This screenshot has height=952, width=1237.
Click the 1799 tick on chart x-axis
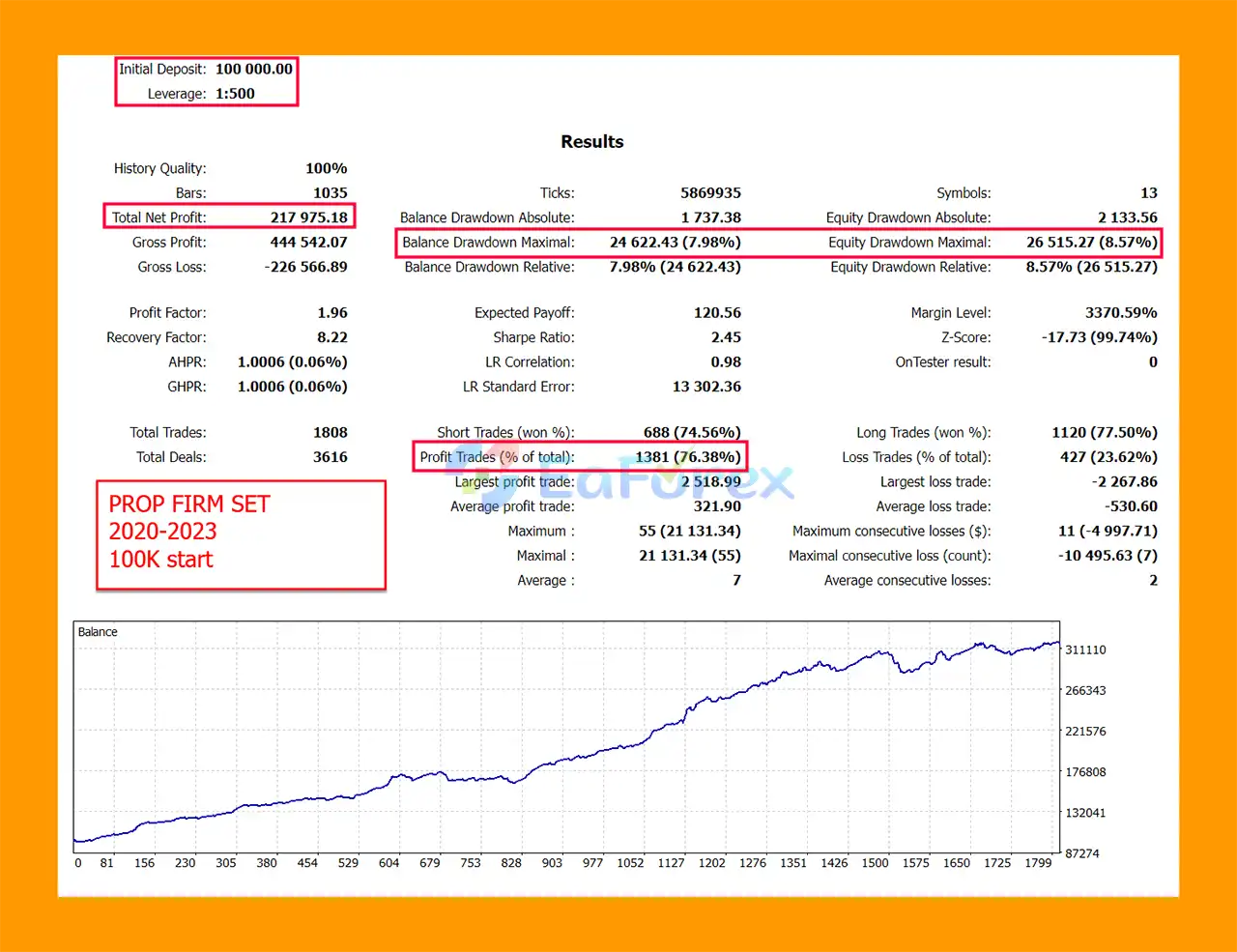1038,863
